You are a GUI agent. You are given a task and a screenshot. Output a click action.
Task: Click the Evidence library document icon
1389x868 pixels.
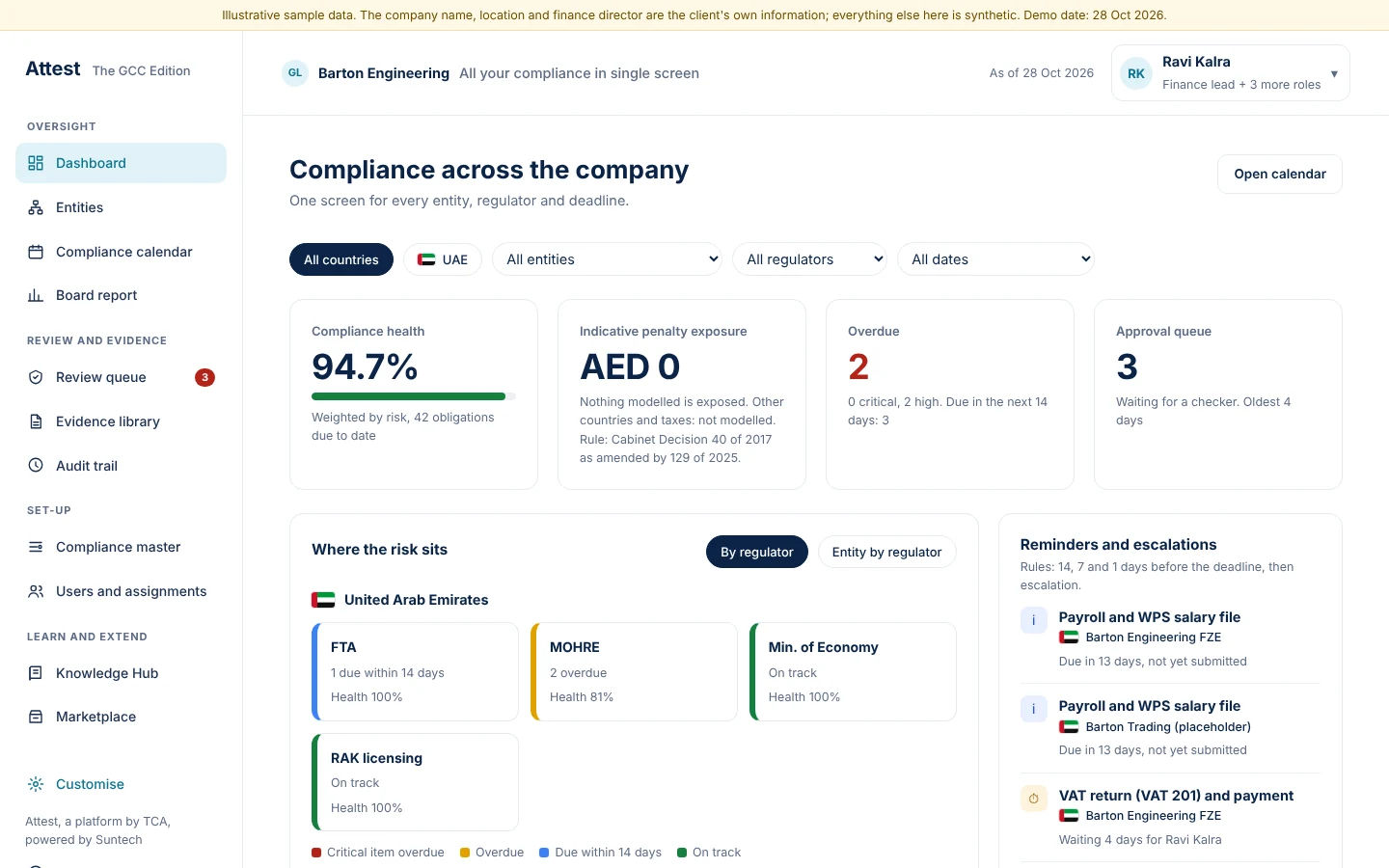click(36, 421)
